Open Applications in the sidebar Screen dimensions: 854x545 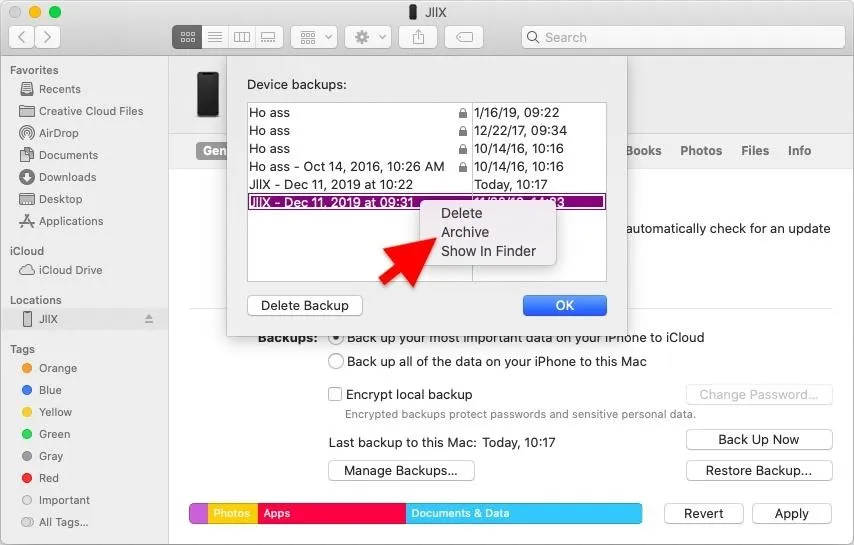[61, 221]
